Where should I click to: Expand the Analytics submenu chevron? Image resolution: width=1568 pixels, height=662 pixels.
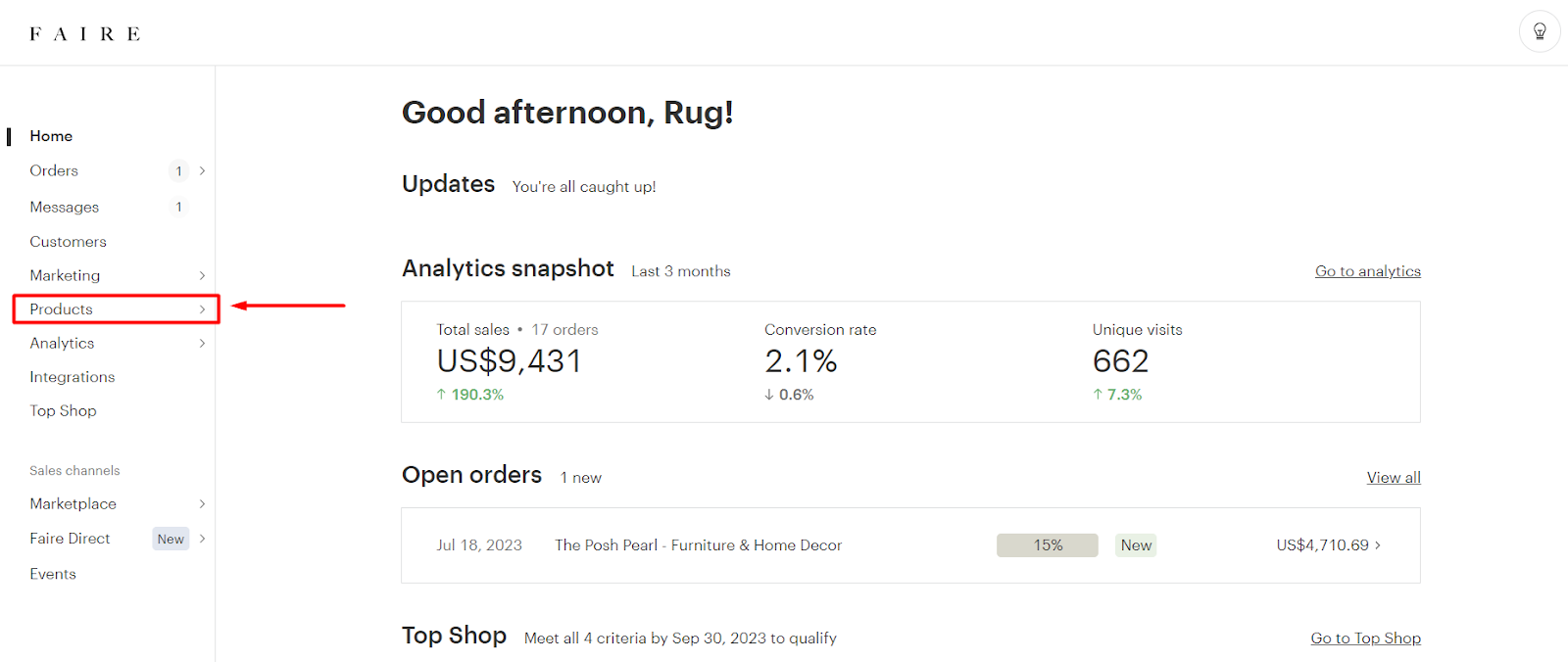coord(202,343)
